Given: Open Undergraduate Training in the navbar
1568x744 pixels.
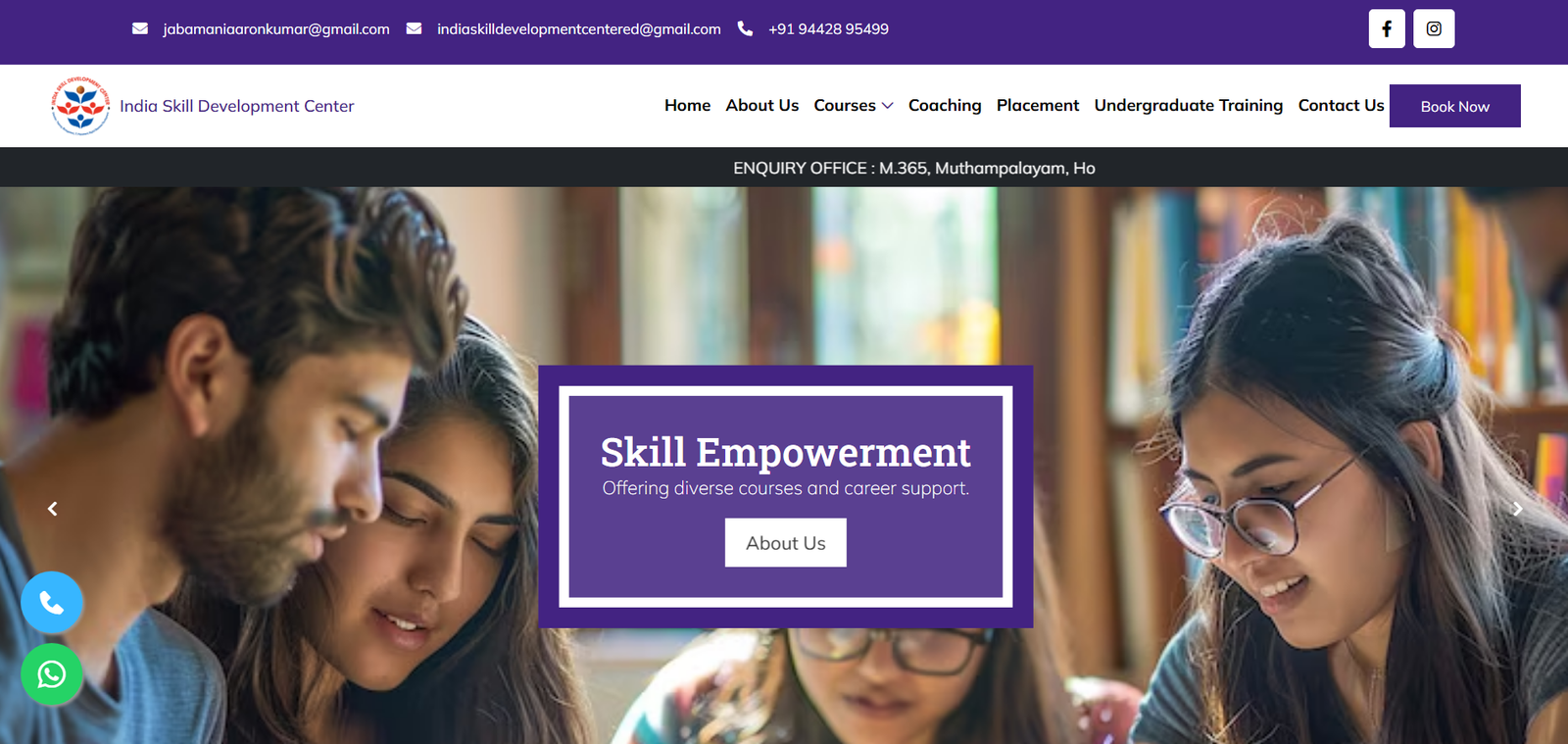Looking at the screenshot, I should [x=1189, y=106].
